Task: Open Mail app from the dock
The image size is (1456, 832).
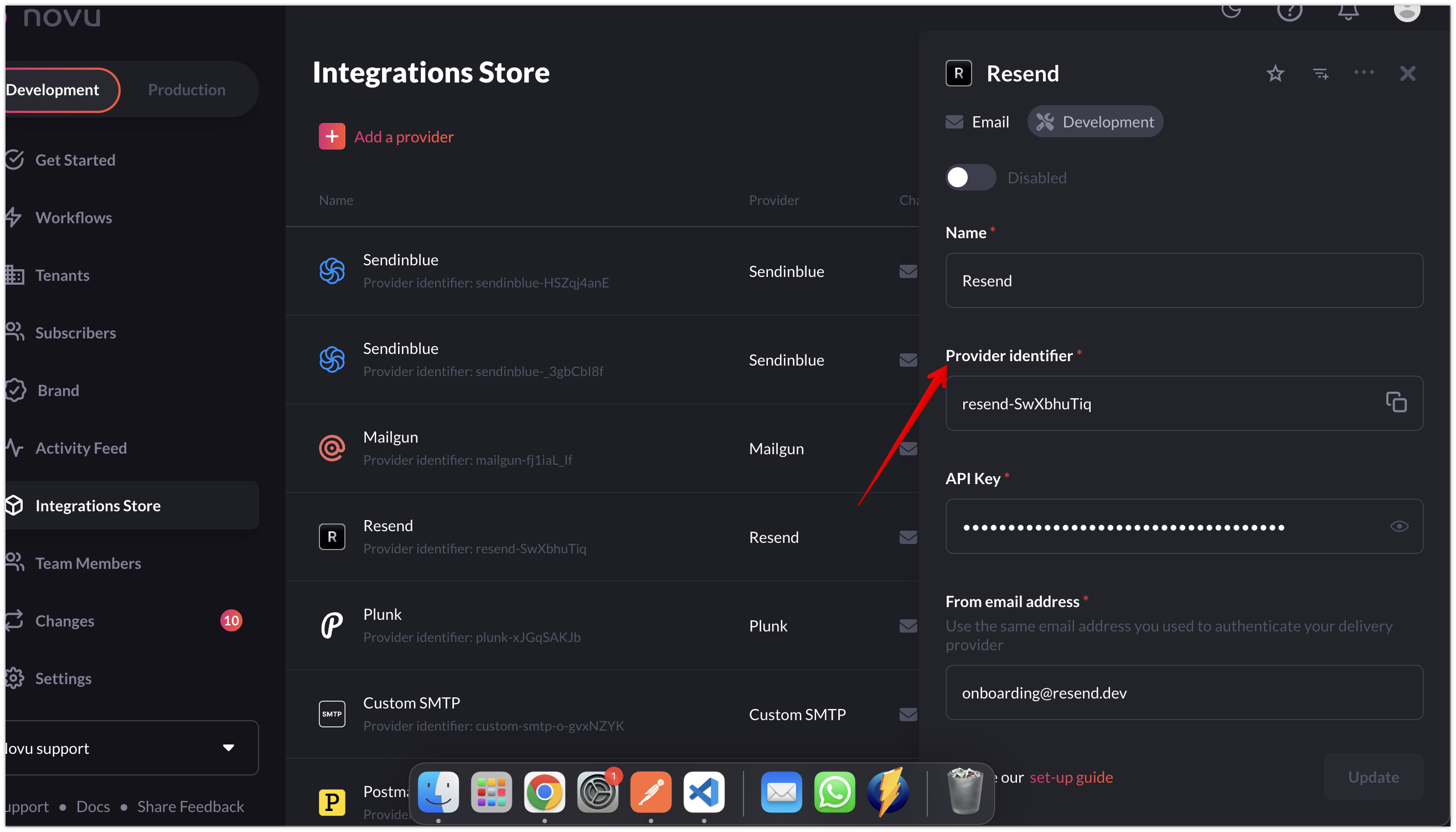Action: pos(781,792)
